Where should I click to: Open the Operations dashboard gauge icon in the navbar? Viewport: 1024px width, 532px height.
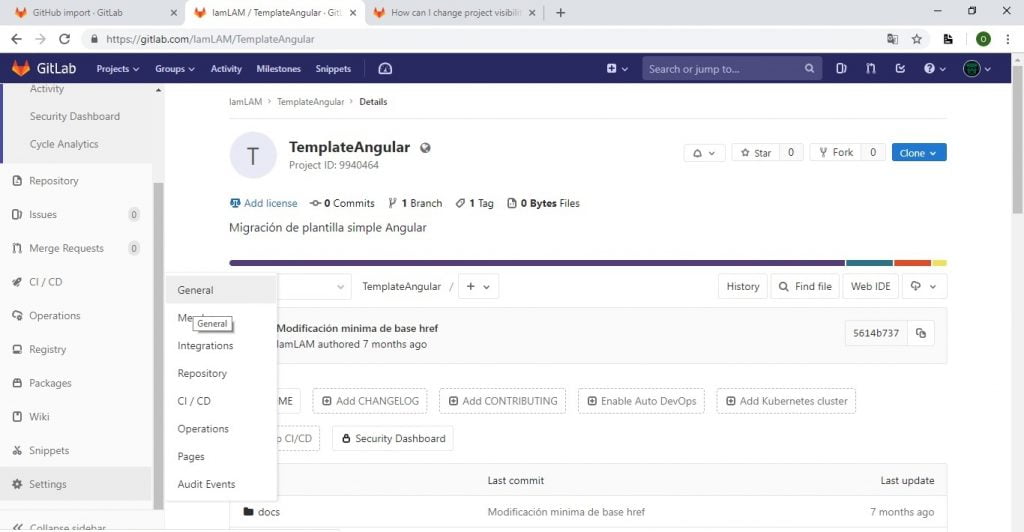385,69
